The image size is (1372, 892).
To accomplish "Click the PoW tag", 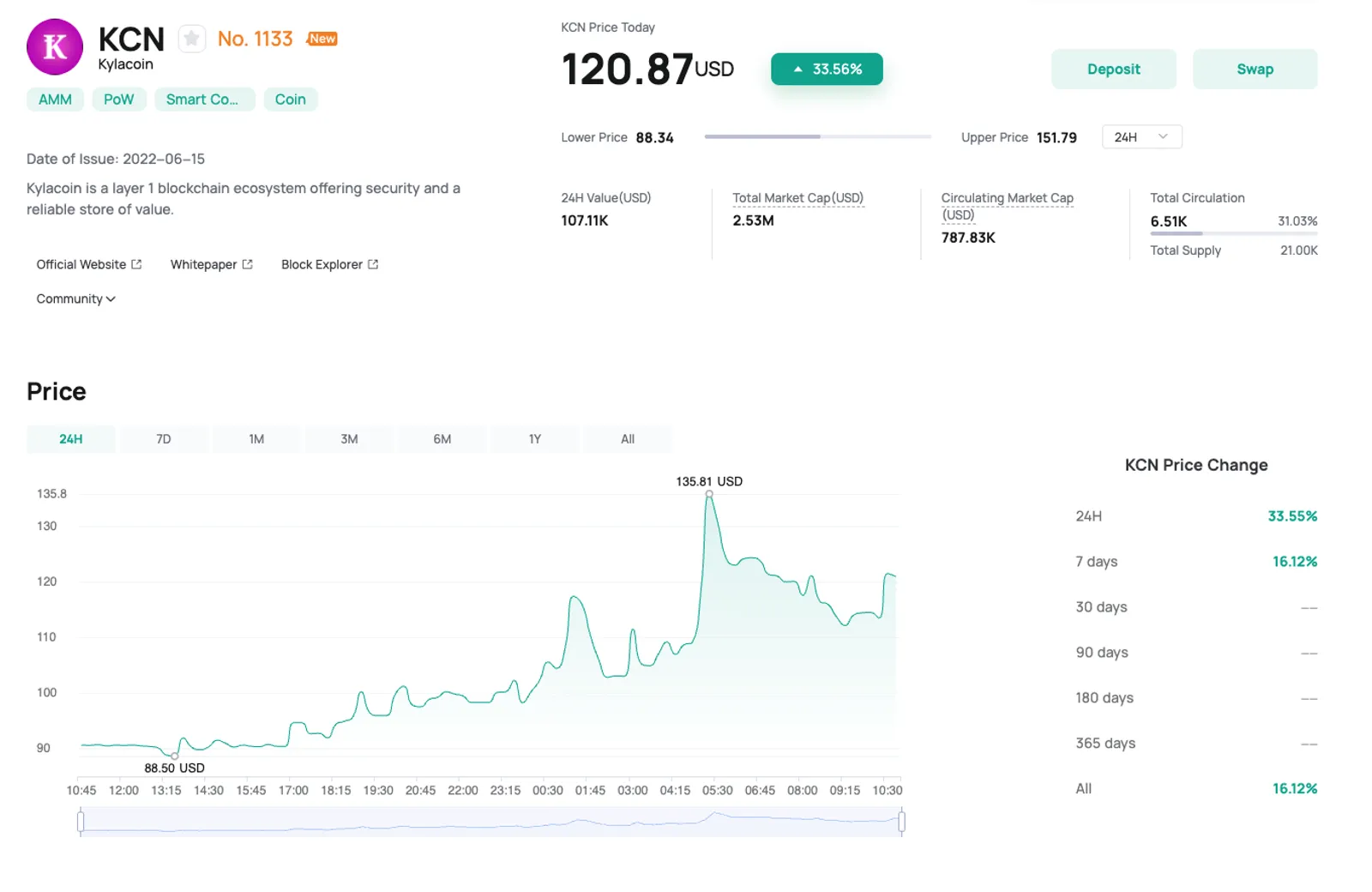I will point(119,99).
